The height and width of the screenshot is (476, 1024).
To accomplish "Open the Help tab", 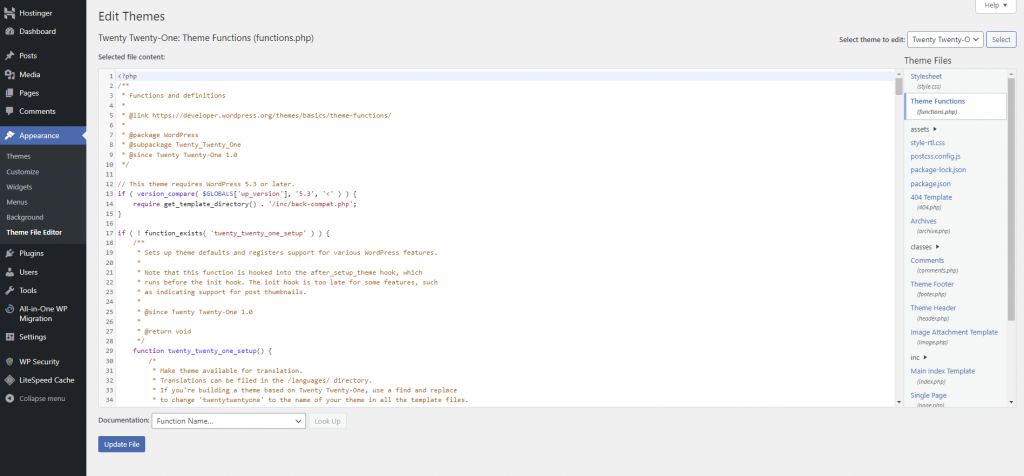I will tap(995, 6).
